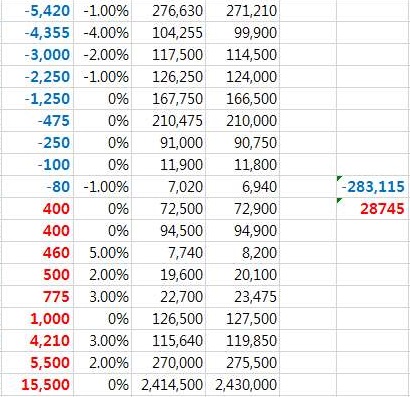Viewport: 410px width, 397px height.
Task: Select 5.00% in the 7,740 row
Action: 102,253
